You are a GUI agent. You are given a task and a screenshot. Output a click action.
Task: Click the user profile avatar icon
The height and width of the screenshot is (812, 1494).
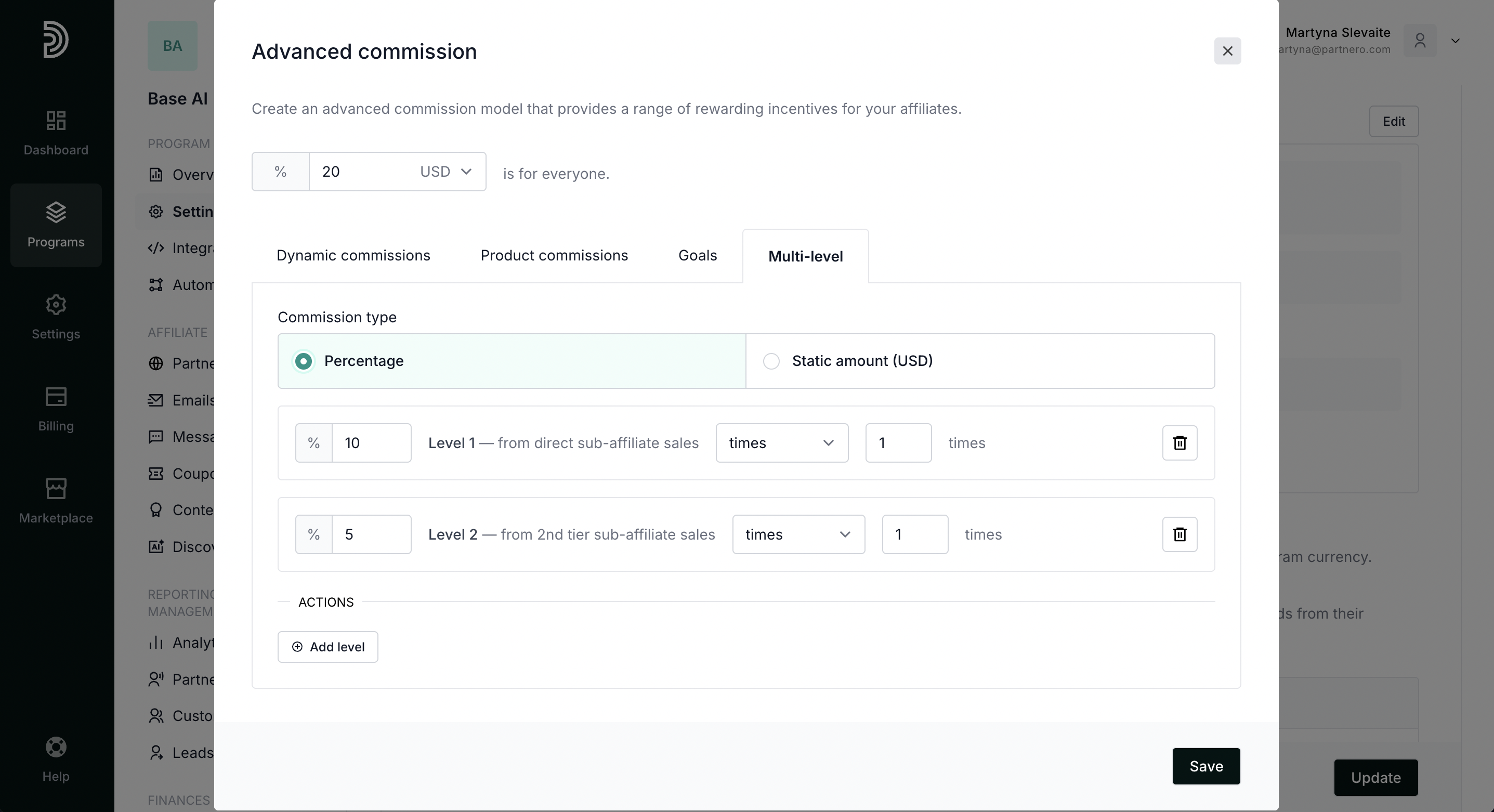coord(1419,41)
